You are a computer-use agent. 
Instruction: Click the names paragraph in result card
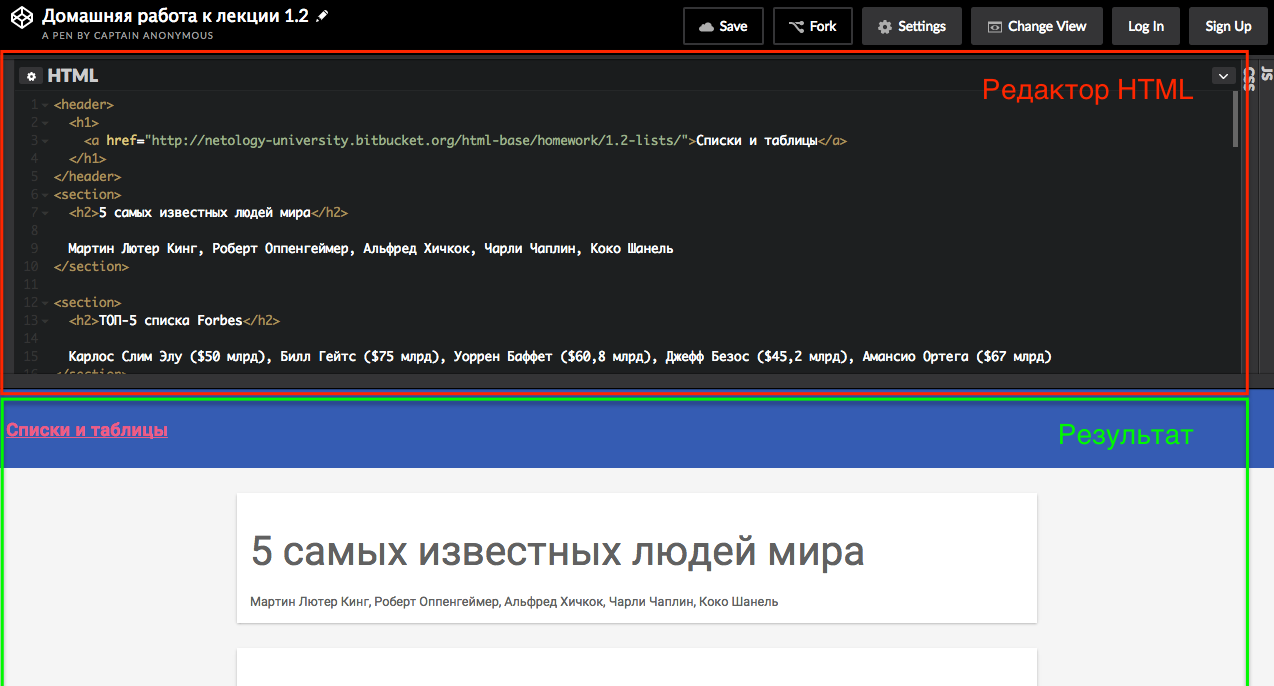coord(514,602)
